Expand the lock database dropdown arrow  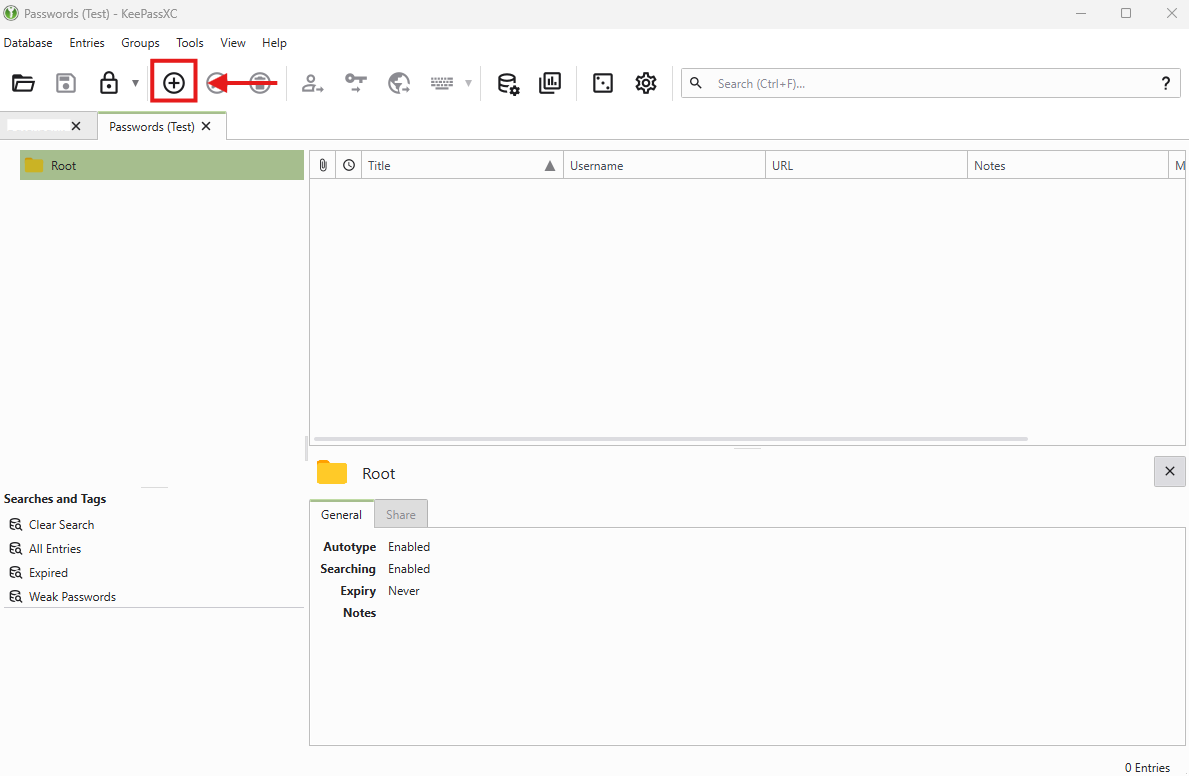tap(135, 83)
